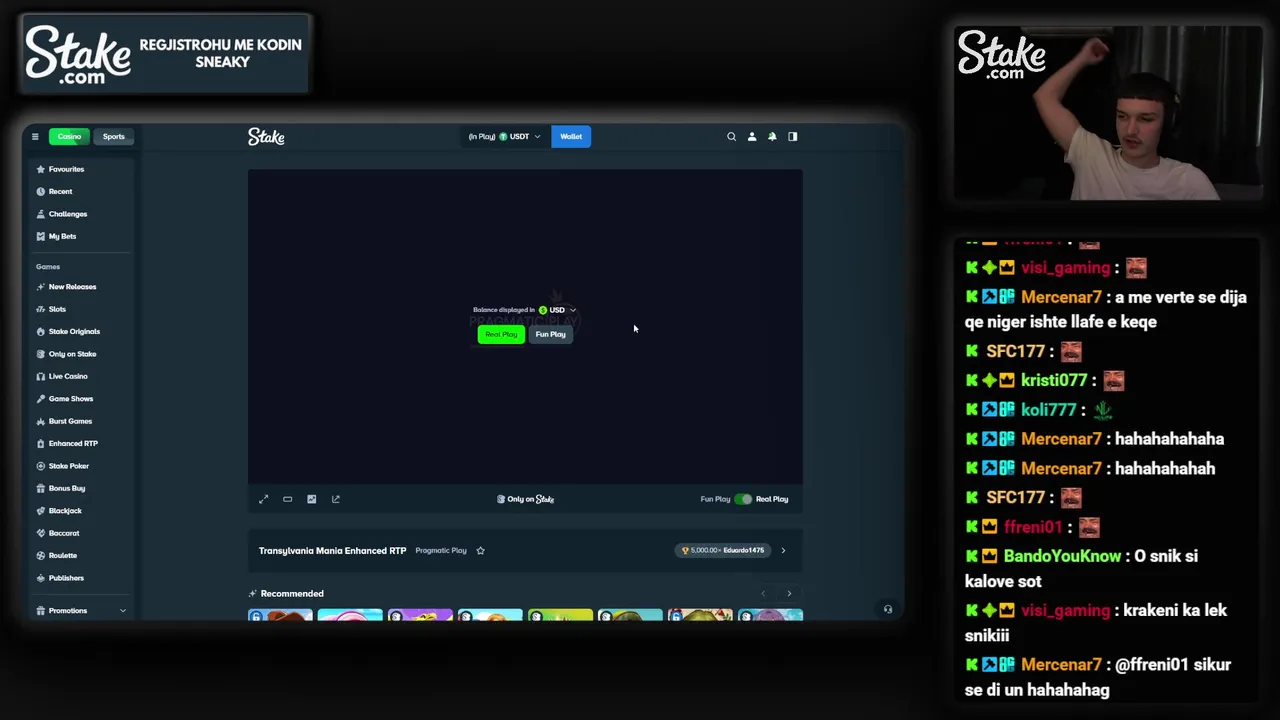The height and width of the screenshot is (720, 1280).
Task: Select Burst Games category
Action: 70,421
